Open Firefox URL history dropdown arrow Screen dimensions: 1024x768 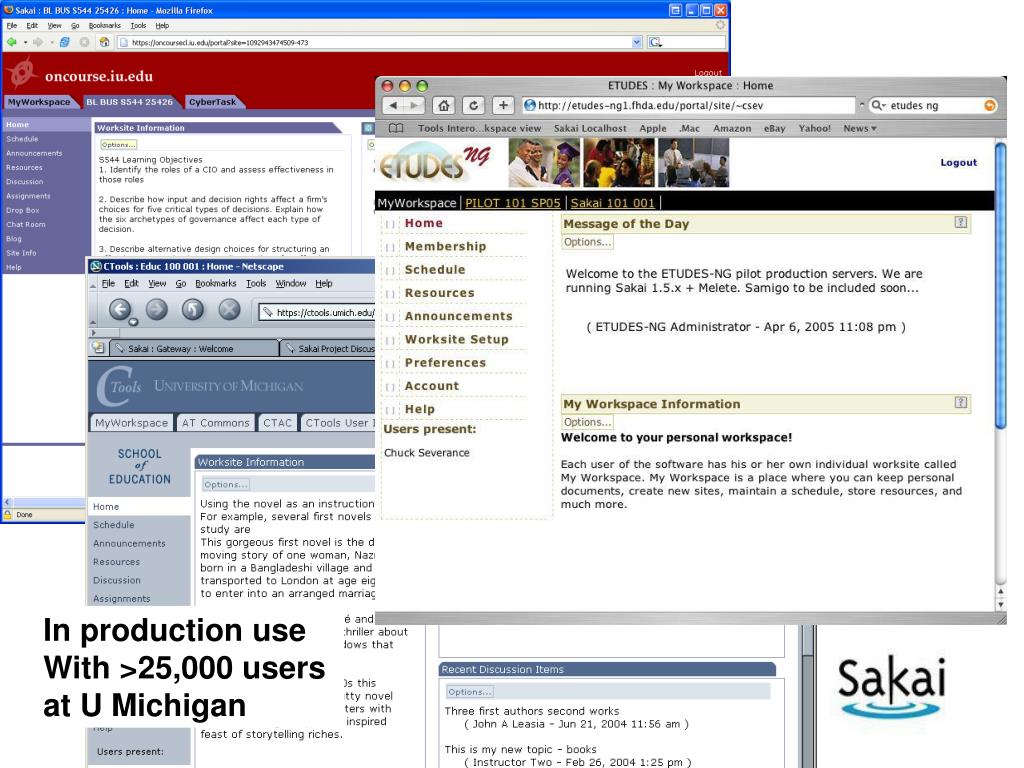coord(637,42)
